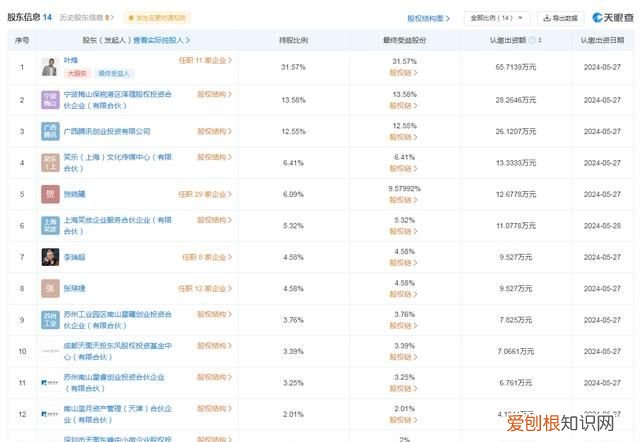The image size is (640, 442).
Task: Open 股权链 link under 3.39%
Action: (x=403, y=357)
